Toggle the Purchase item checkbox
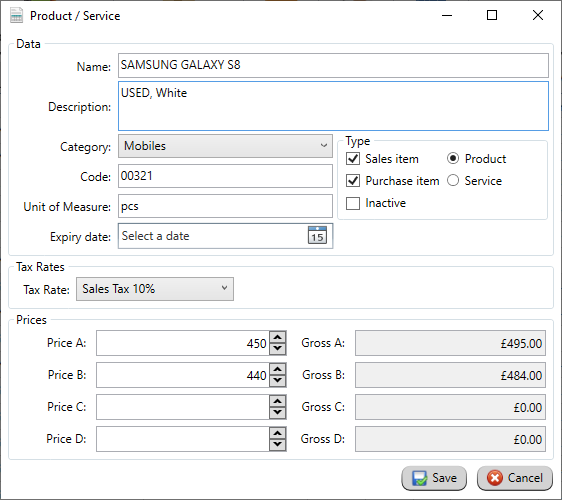Viewport: 562px width, 500px height. [x=353, y=181]
